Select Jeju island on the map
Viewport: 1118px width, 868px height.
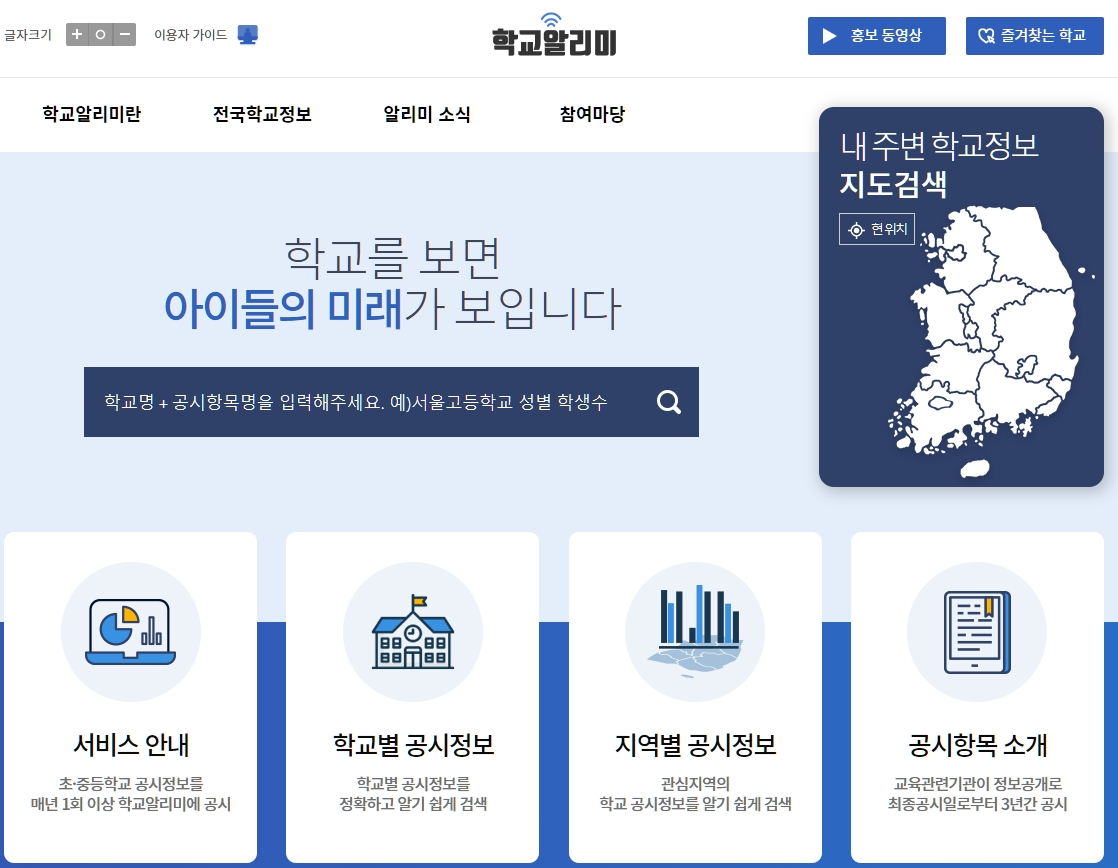click(975, 469)
